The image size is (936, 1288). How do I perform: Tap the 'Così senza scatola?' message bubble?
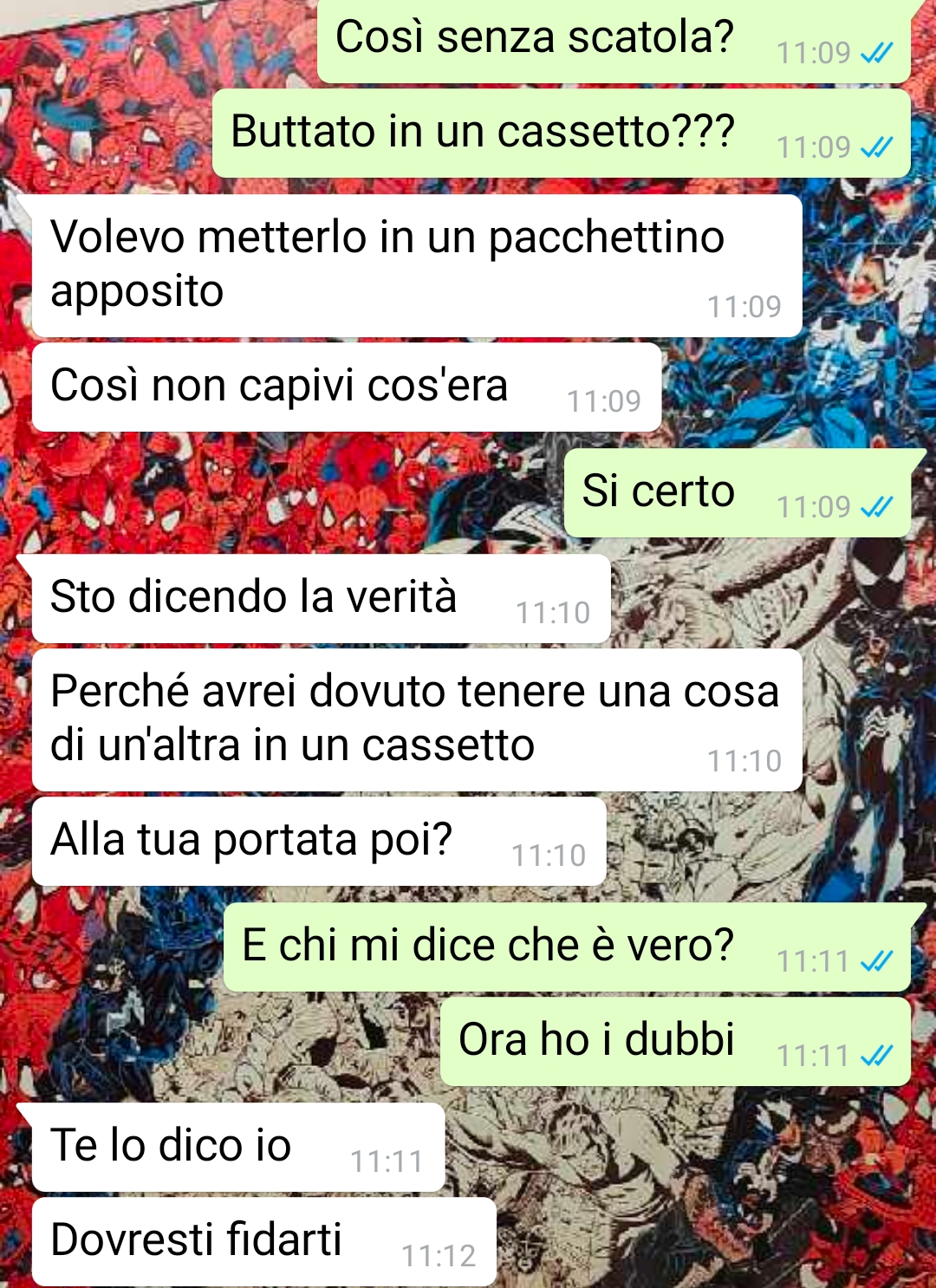tap(614, 41)
